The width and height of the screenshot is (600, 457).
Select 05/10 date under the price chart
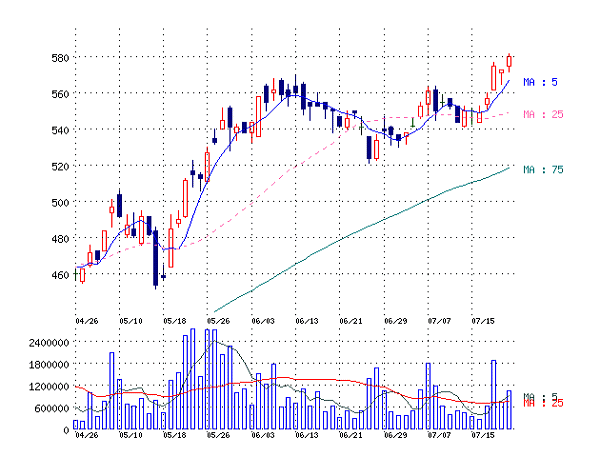pos(131,321)
